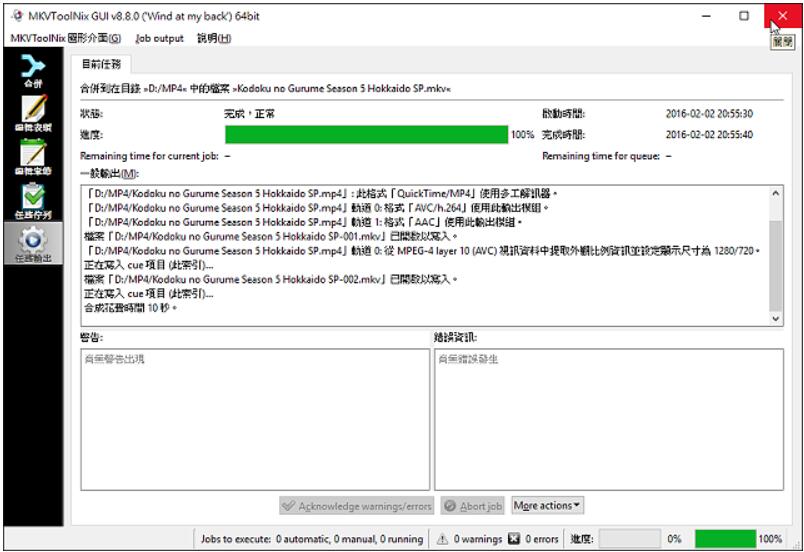Click the errors X icon in status bar
Screen dimensions: 804x552
514,539
